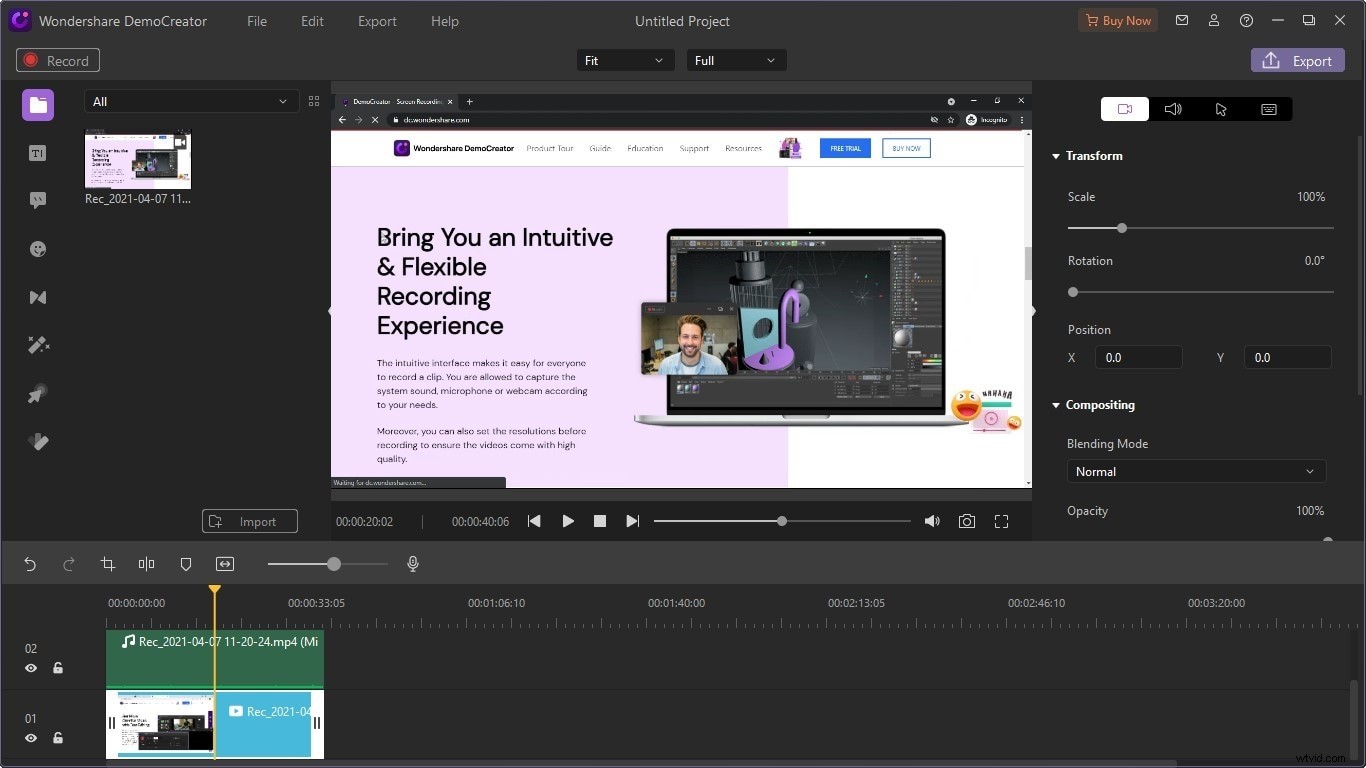Open the Cursor Effects panel
The width and height of the screenshot is (1366, 768).
coord(37,393)
